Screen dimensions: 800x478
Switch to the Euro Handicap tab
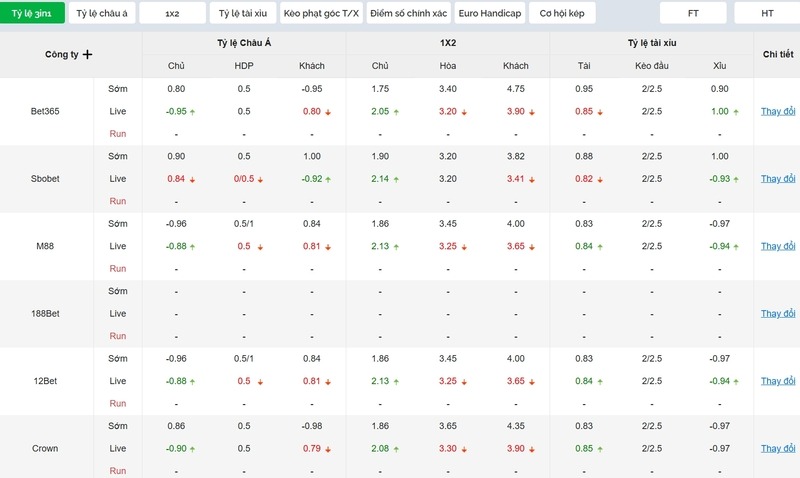coord(489,13)
